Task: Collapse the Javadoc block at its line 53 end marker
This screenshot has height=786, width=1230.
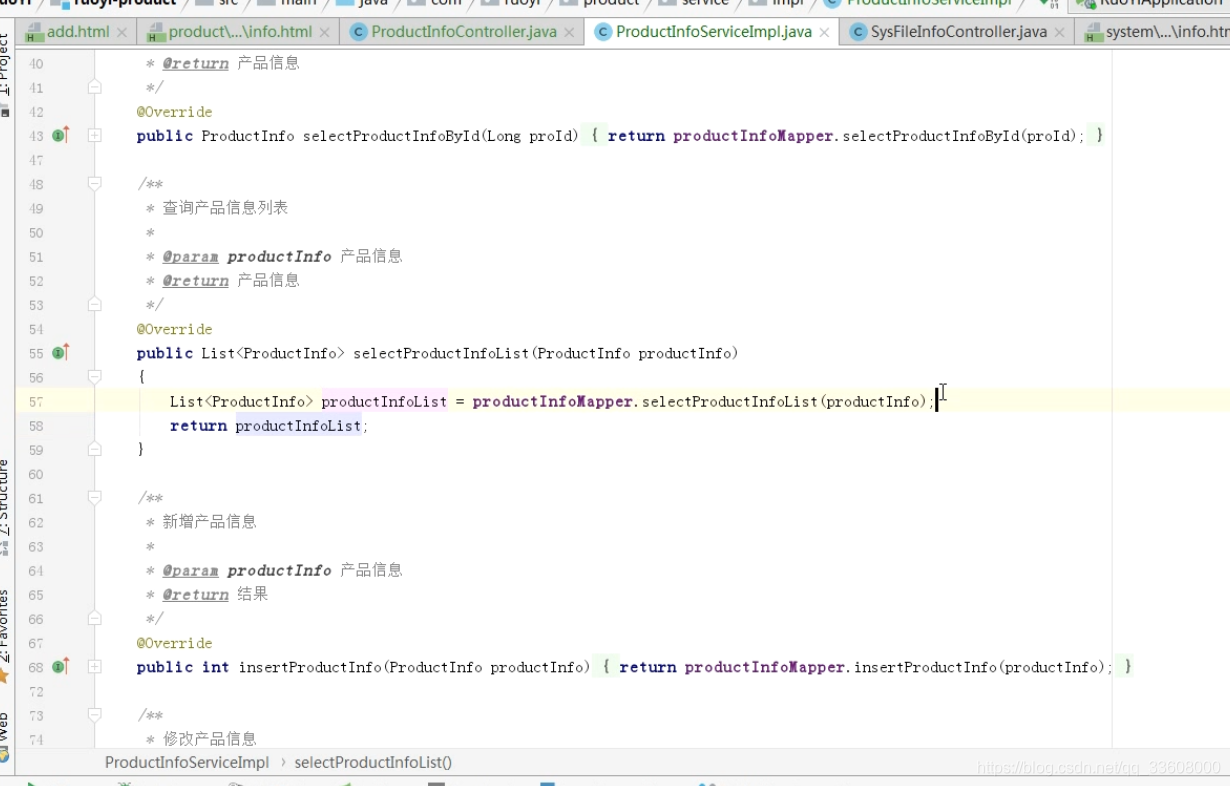Action: tap(94, 304)
